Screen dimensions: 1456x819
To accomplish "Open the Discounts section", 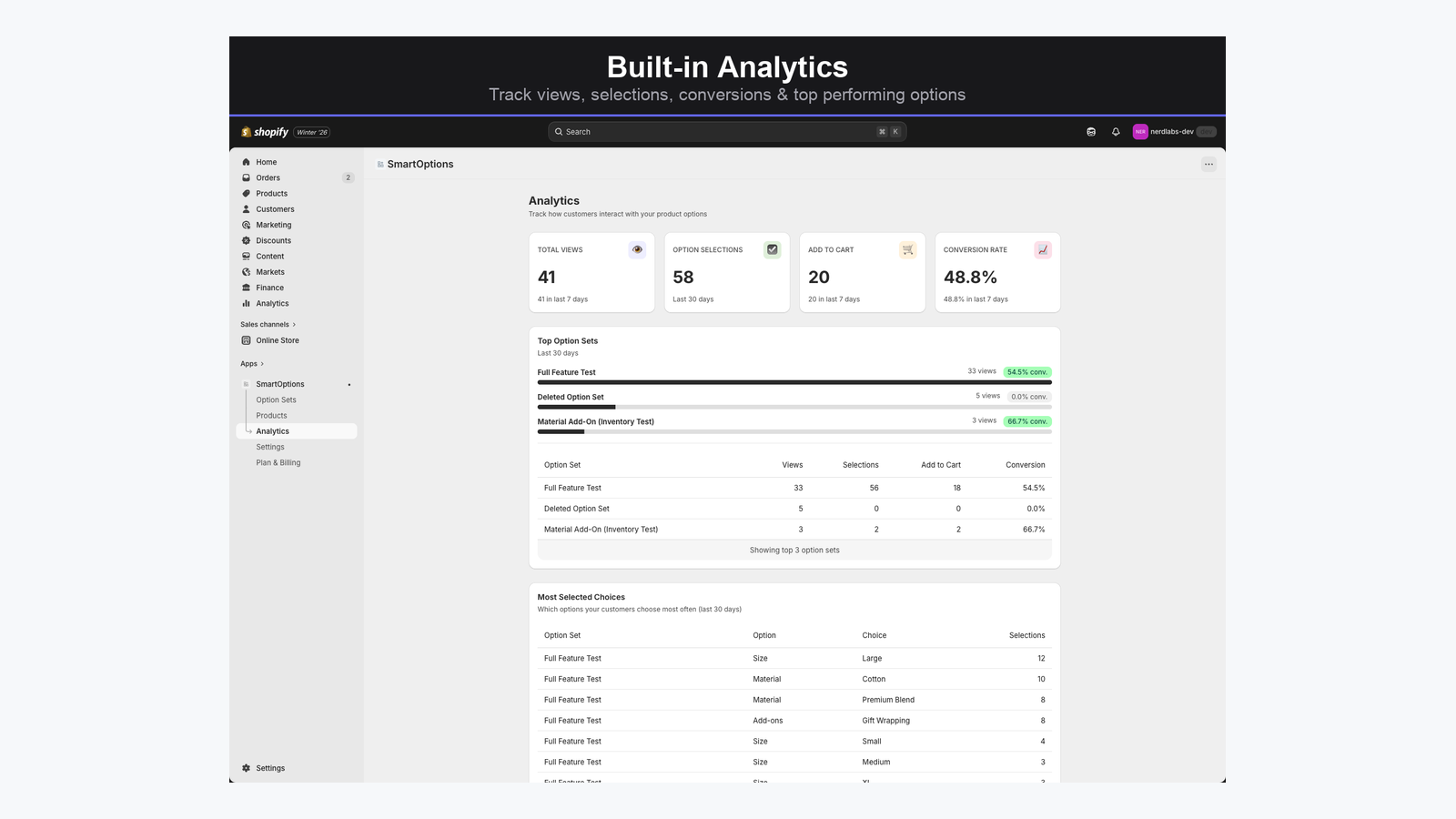I will (272, 240).
